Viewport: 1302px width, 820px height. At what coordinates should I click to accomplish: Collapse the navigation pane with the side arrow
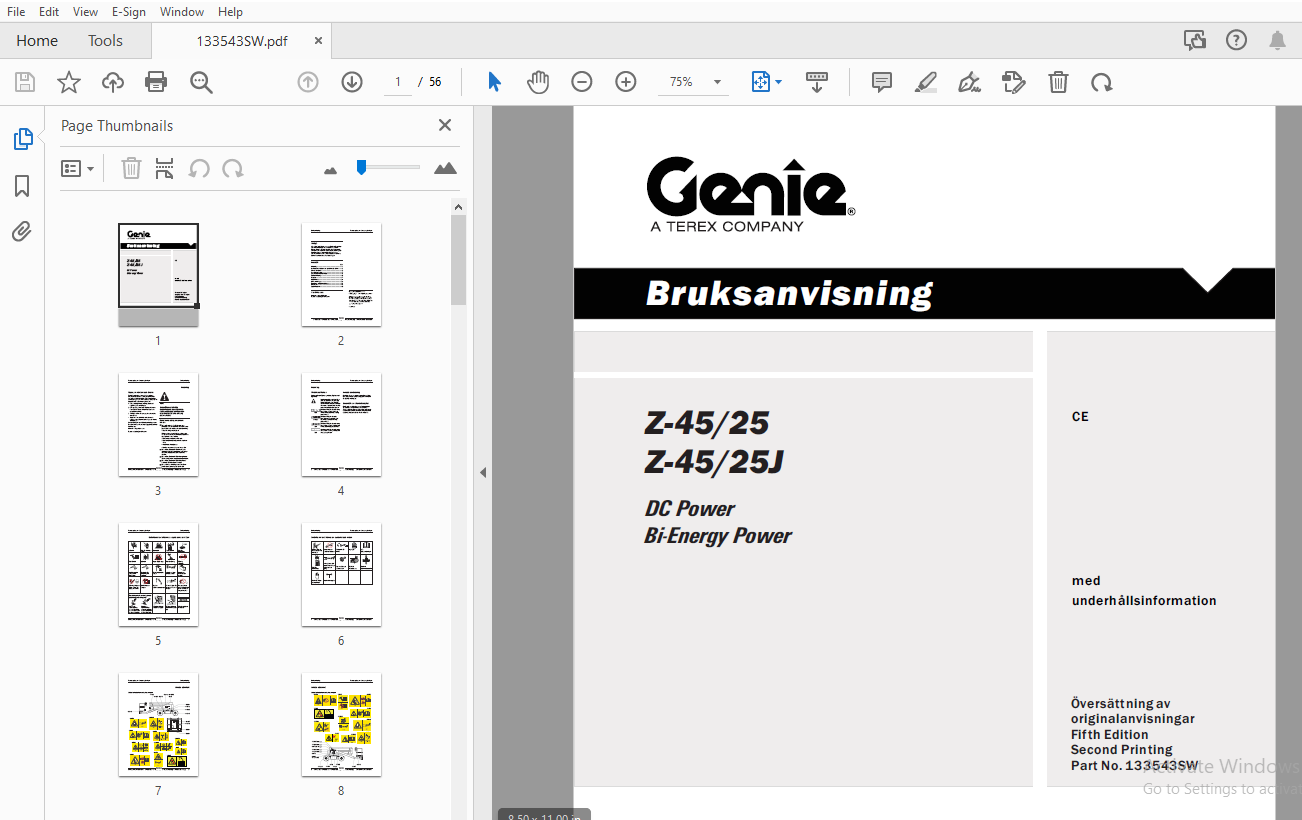[x=483, y=472]
